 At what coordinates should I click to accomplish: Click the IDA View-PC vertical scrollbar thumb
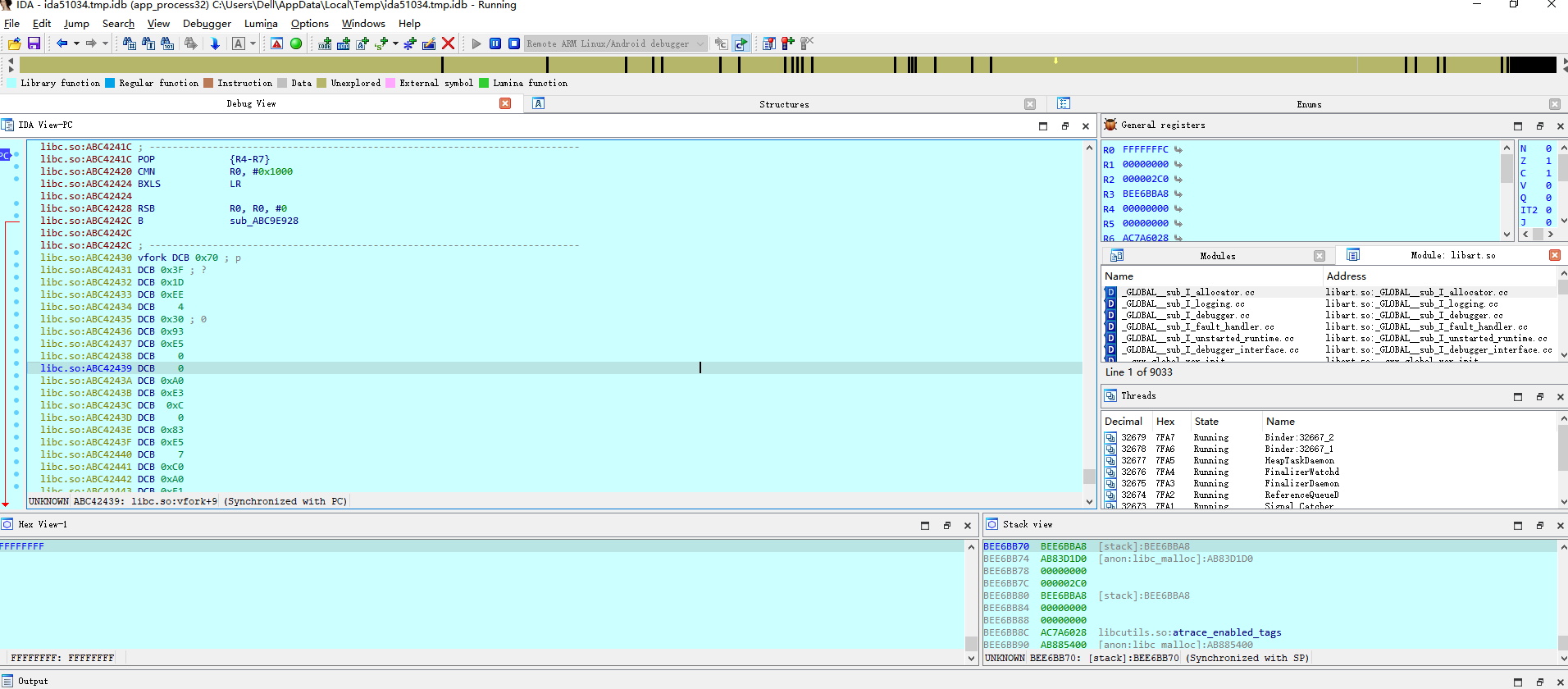point(1089,476)
